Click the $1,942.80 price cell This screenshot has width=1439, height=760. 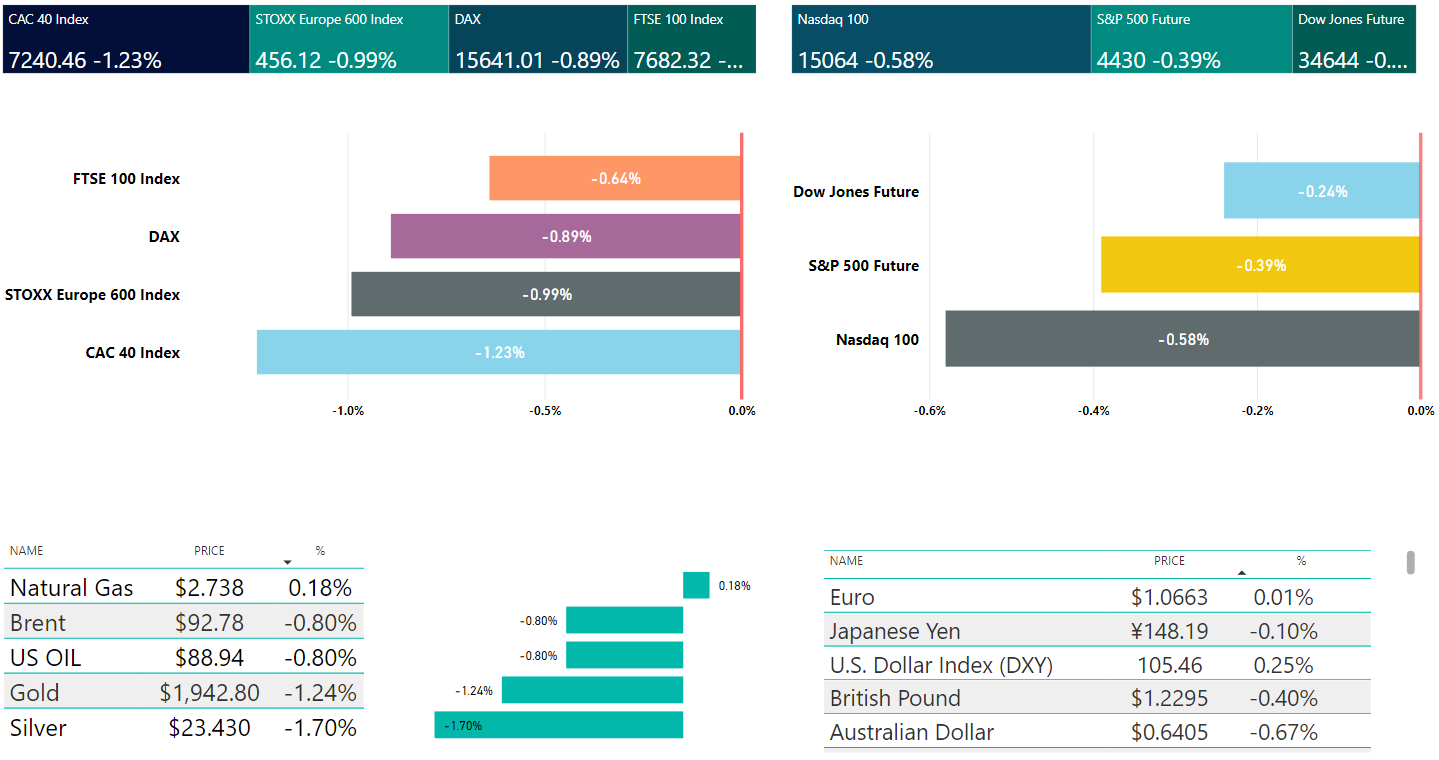(x=209, y=692)
